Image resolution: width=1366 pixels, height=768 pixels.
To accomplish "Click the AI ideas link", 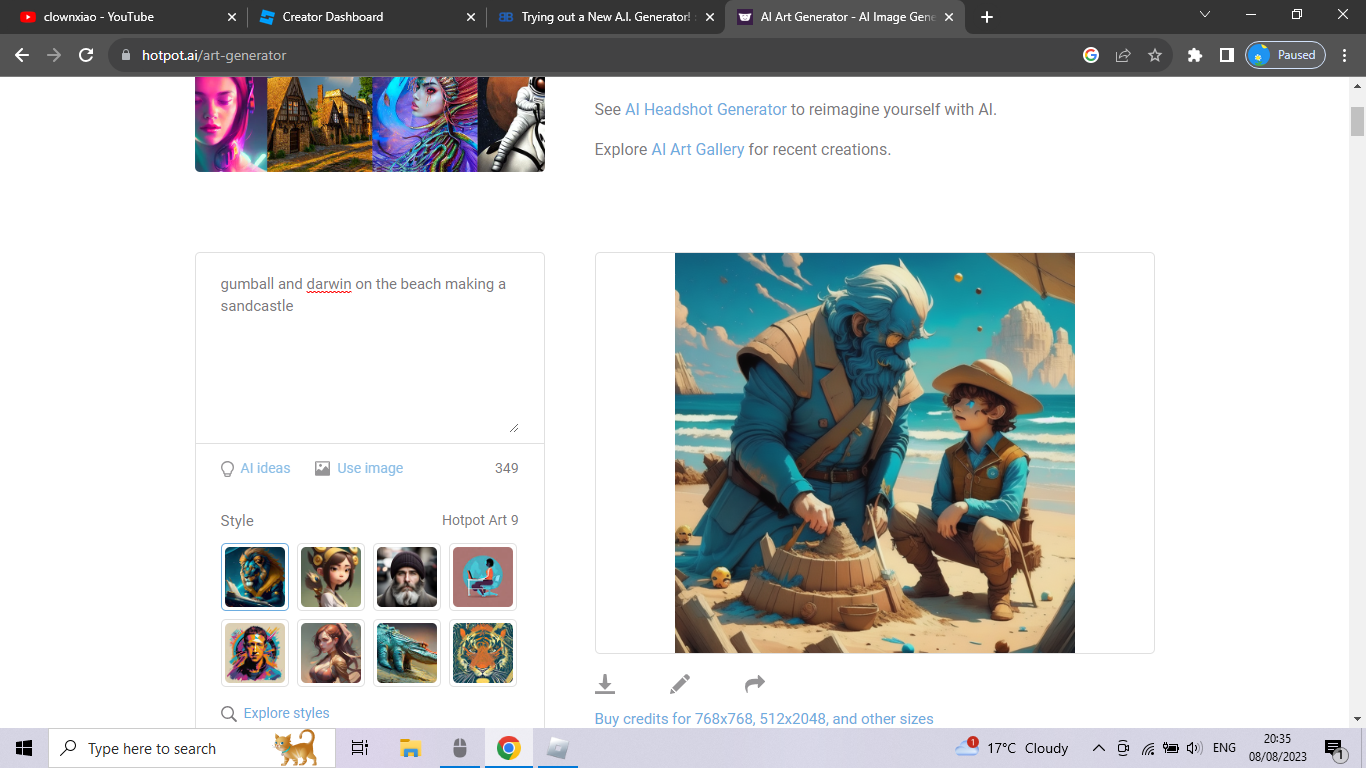I will click(x=266, y=468).
